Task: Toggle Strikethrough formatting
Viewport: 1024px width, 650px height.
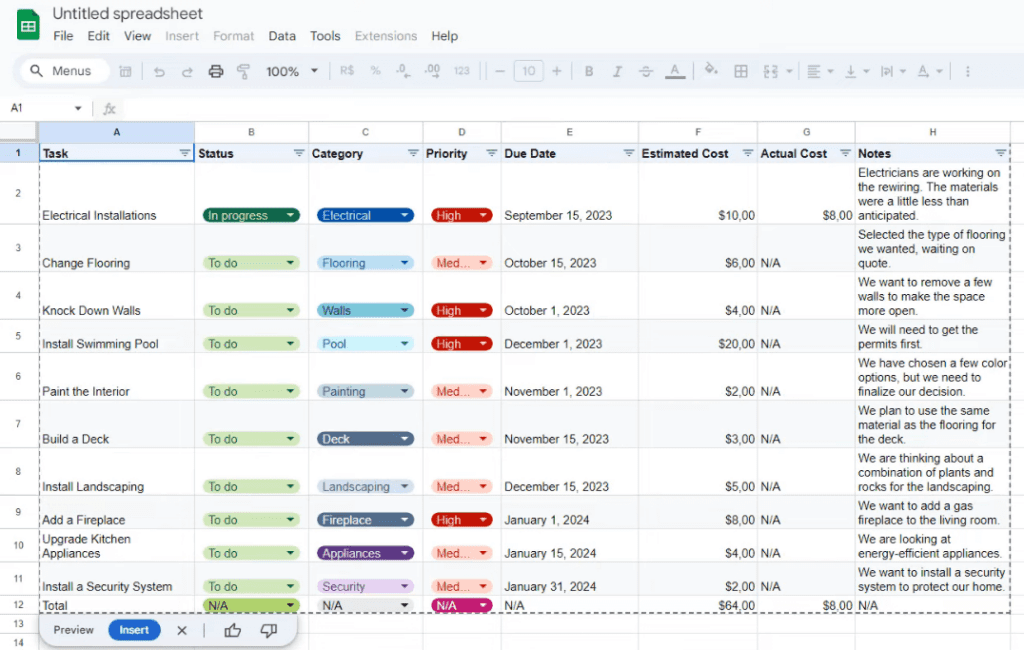Action: point(646,71)
